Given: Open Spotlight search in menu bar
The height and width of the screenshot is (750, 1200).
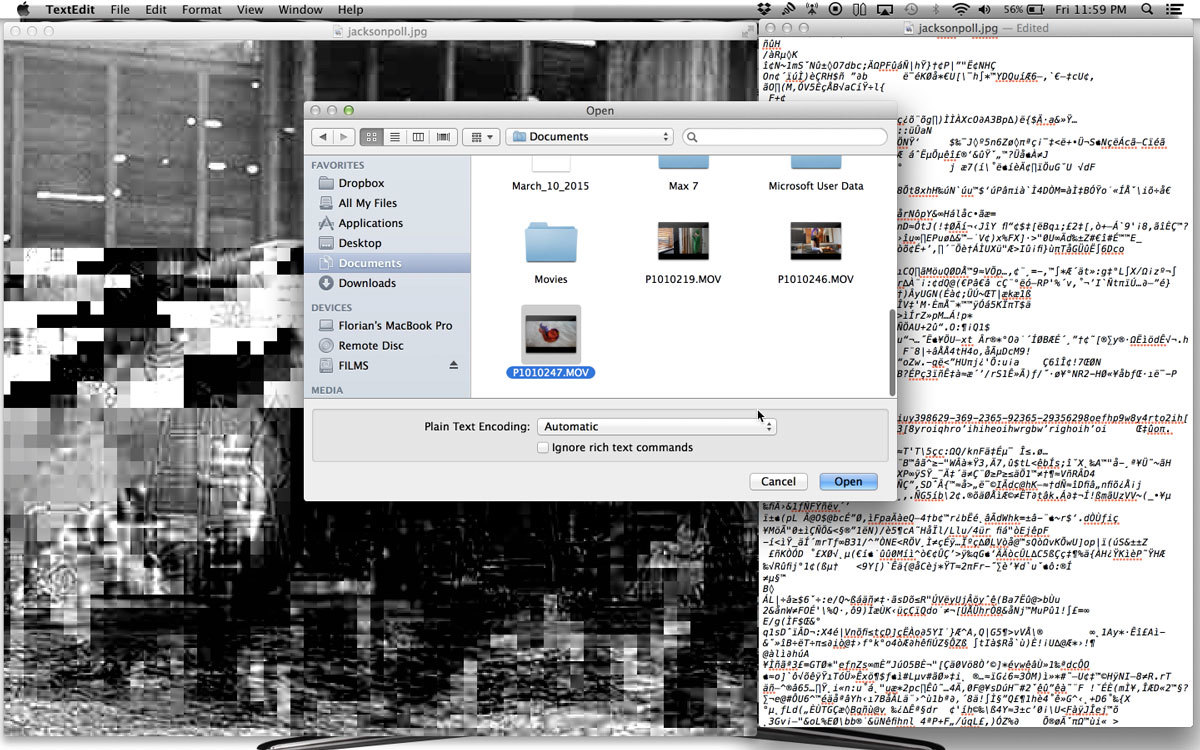Looking at the screenshot, I should pyautogui.click(x=1147, y=10).
